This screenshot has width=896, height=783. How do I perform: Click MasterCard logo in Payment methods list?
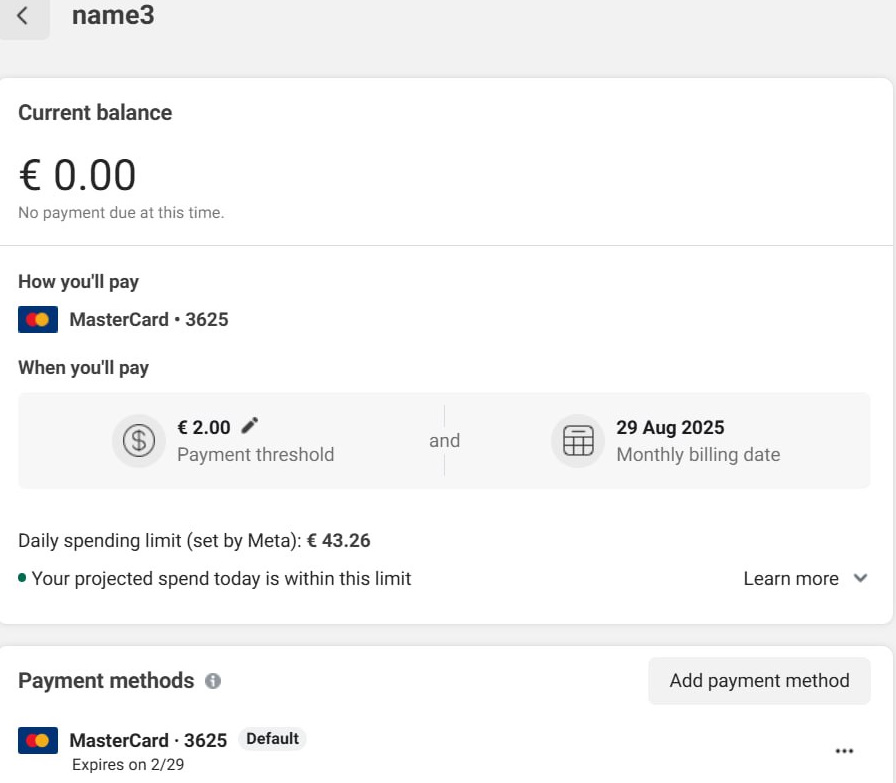[x=38, y=741]
